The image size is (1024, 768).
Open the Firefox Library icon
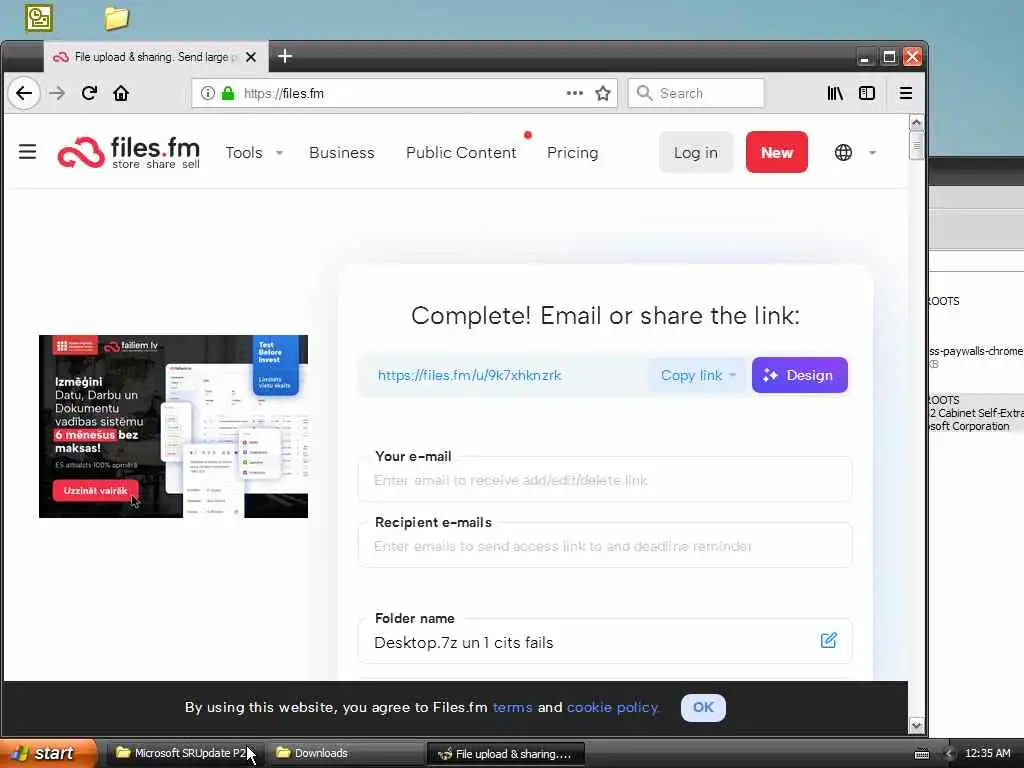pyautogui.click(x=835, y=93)
